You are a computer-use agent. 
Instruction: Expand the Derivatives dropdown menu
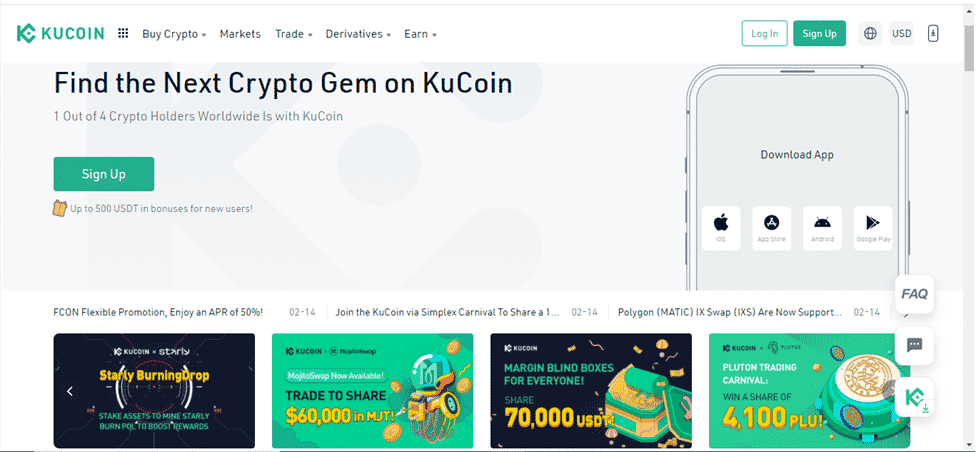coord(358,34)
